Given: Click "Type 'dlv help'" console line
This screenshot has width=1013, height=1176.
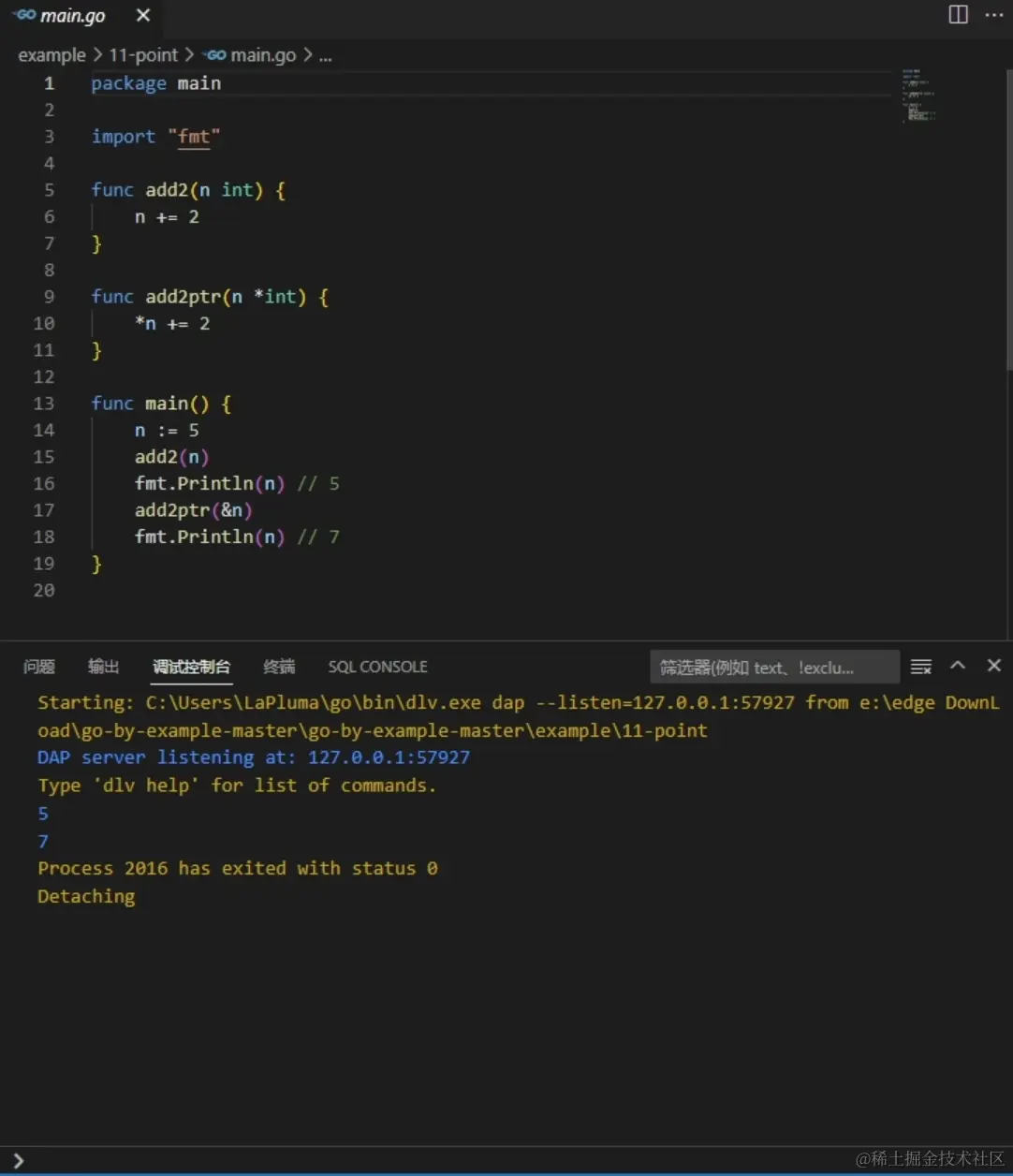Looking at the screenshot, I should pyautogui.click(x=237, y=786).
